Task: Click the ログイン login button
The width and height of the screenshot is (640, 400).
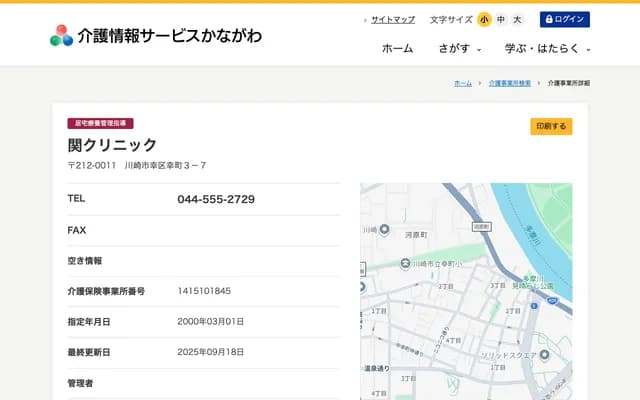Action: 565,19
